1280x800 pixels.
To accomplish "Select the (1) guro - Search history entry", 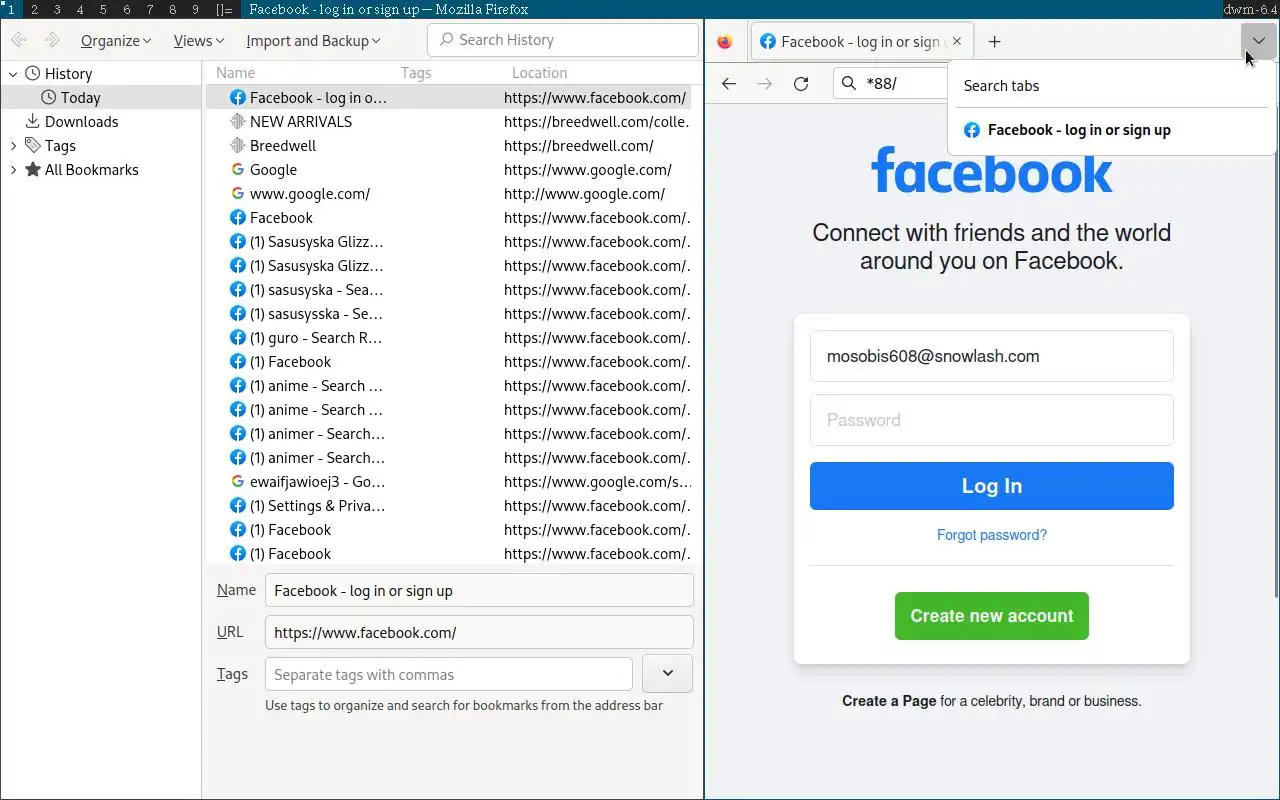I will [448, 337].
